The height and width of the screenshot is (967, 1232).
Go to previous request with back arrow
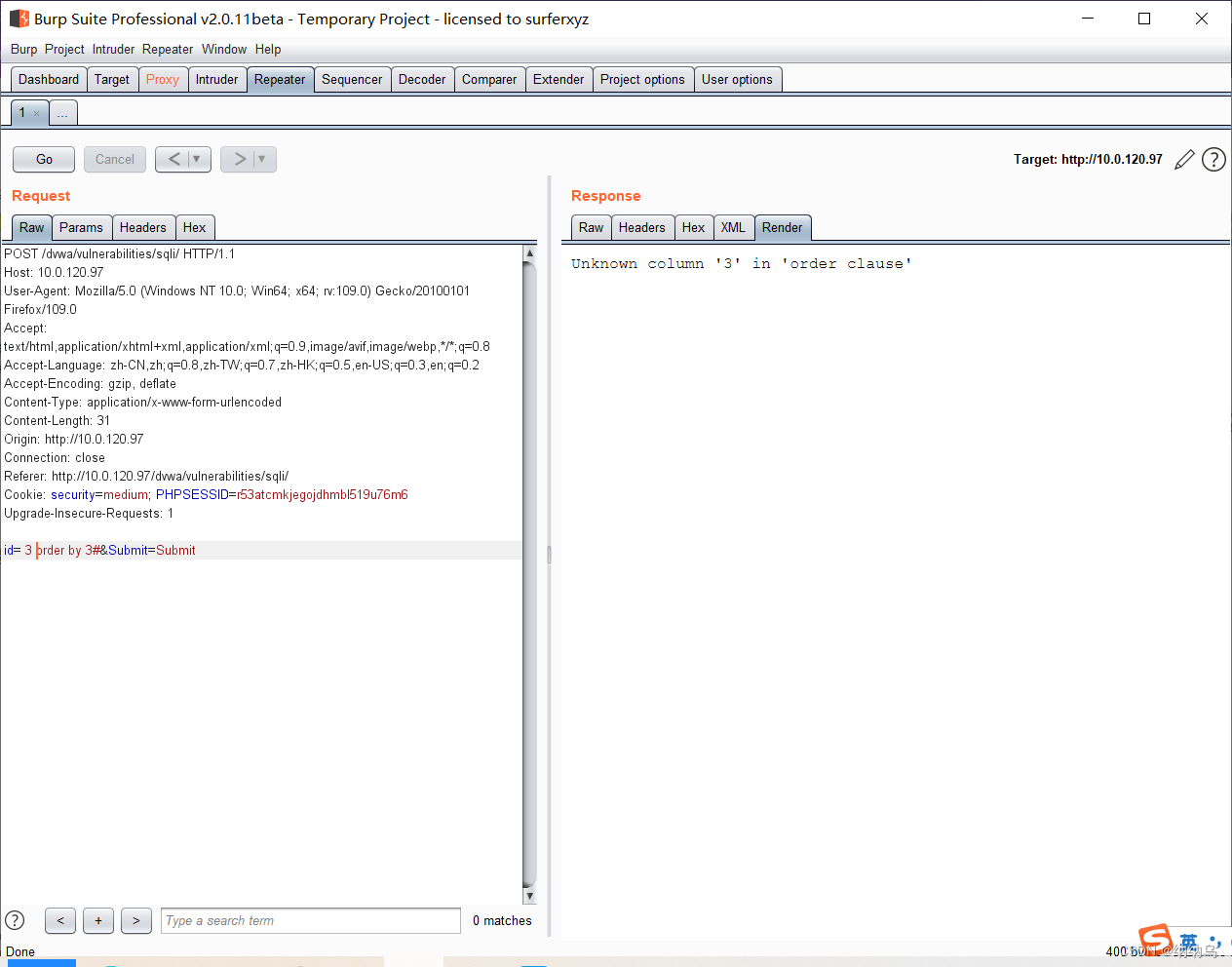173,159
